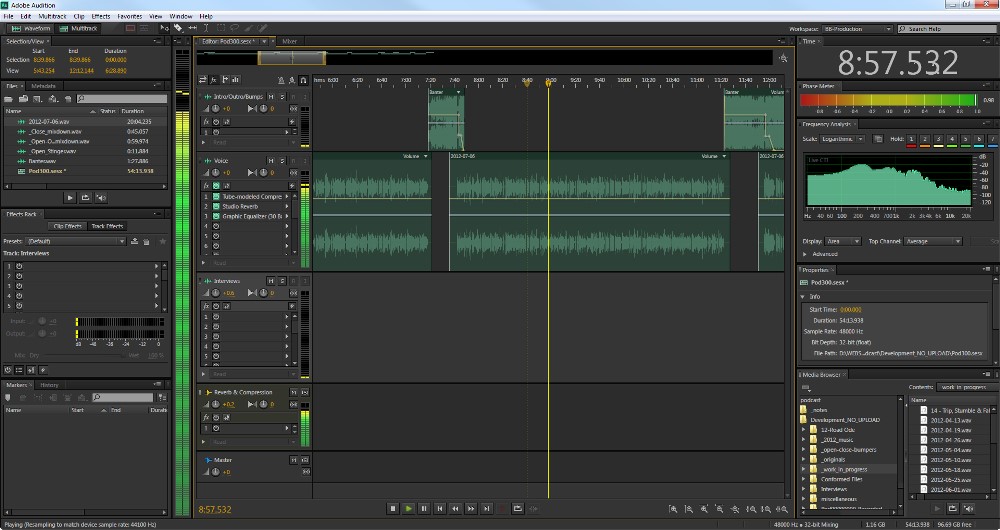The width and height of the screenshot is (1000, 530).
Task: Select the Slip tool in the toolbar
Action: (x=192, y=29)
